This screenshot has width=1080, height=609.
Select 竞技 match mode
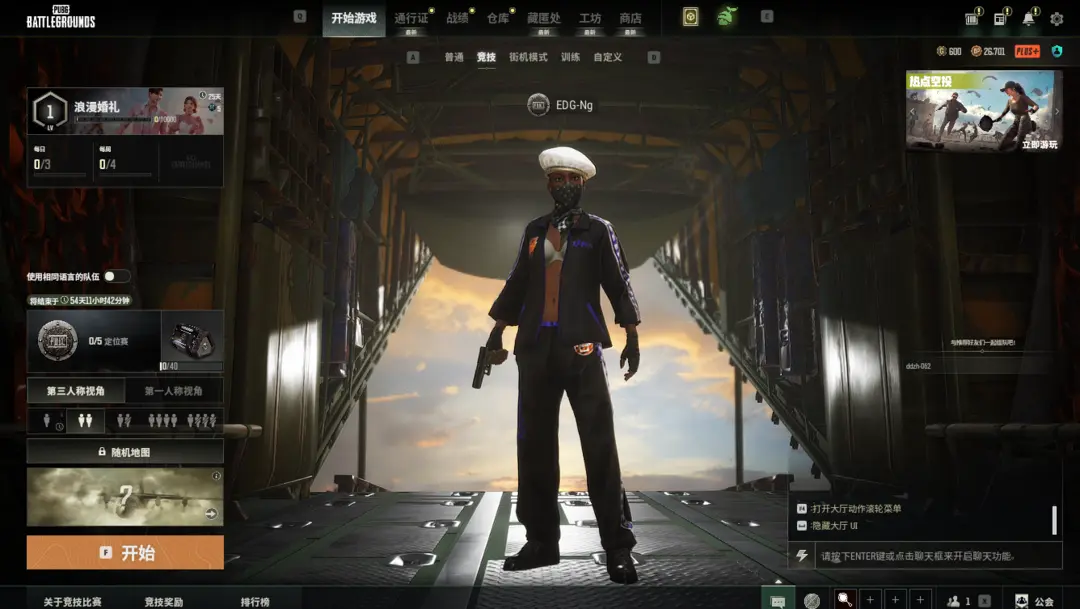coord(486,57)
